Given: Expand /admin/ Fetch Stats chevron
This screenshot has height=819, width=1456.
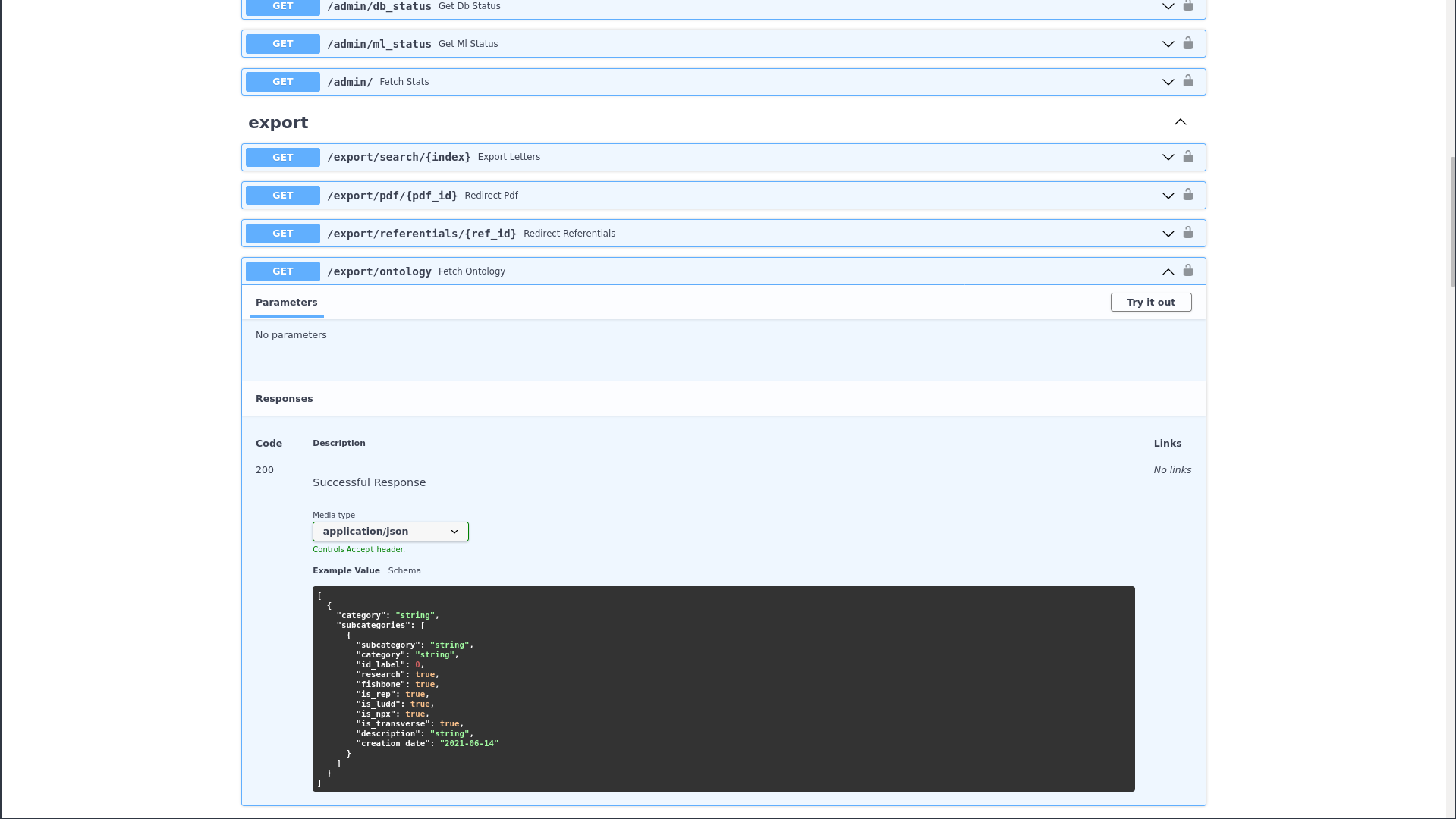Looking at the screenshot, I should tap(1168, 82).
